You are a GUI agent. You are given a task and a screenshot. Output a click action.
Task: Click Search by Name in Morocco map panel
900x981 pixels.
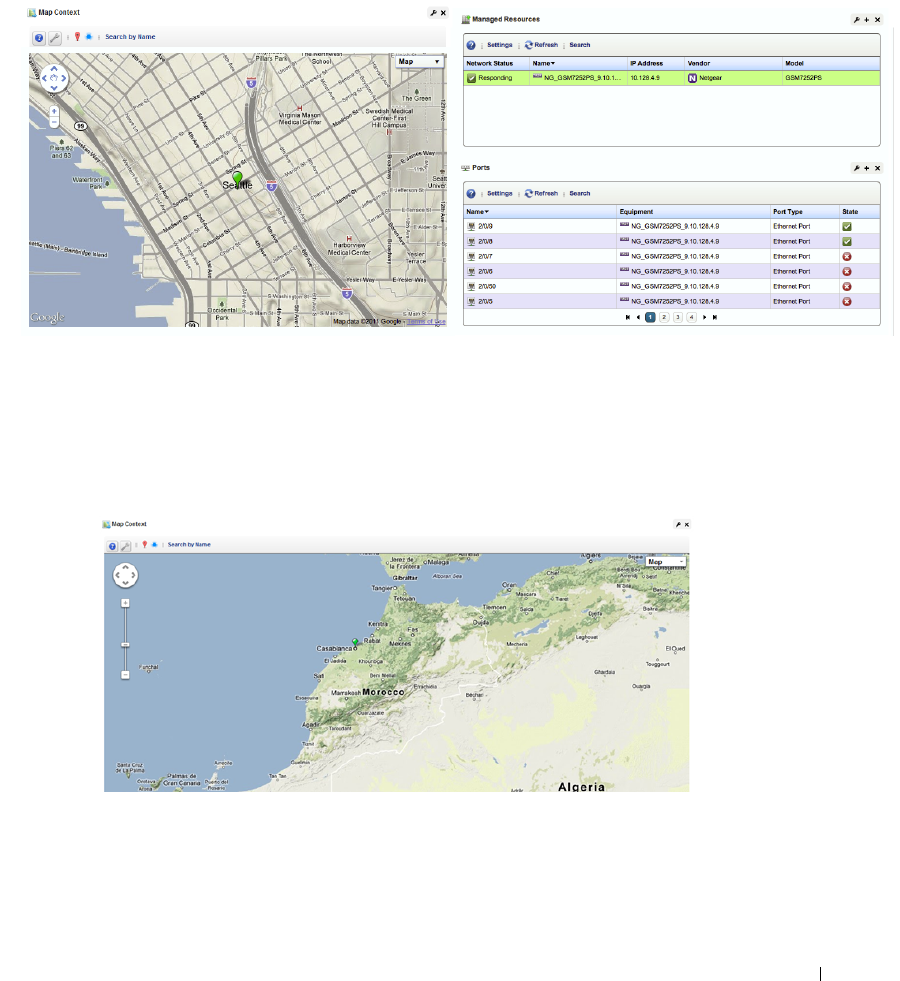point(189,544)
